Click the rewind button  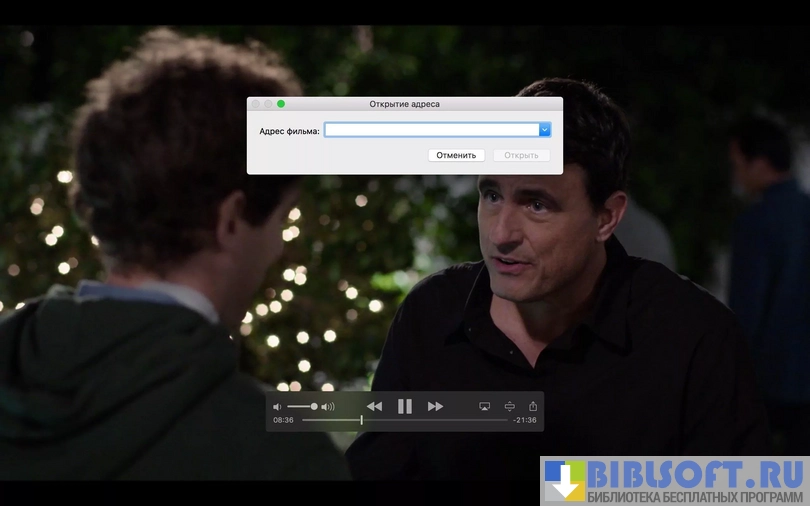374,406
